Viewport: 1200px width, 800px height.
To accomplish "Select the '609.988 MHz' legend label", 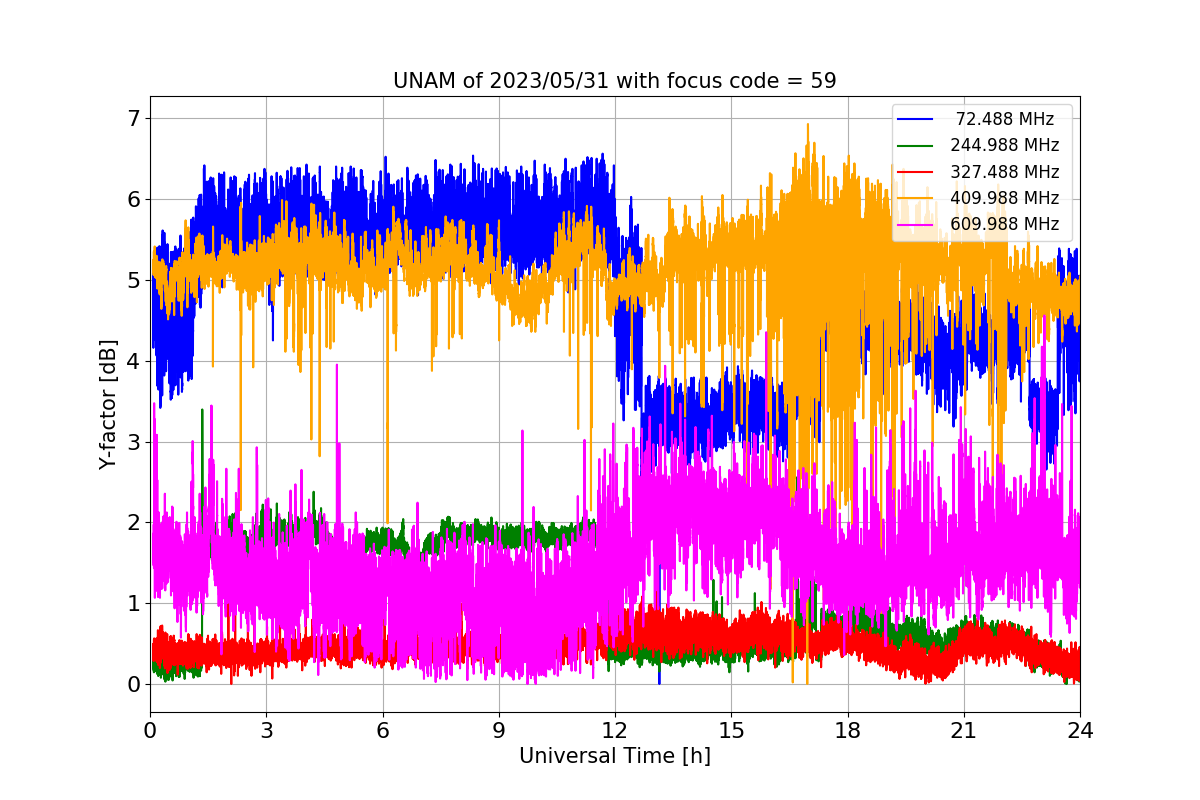I will coord(1004,224).
